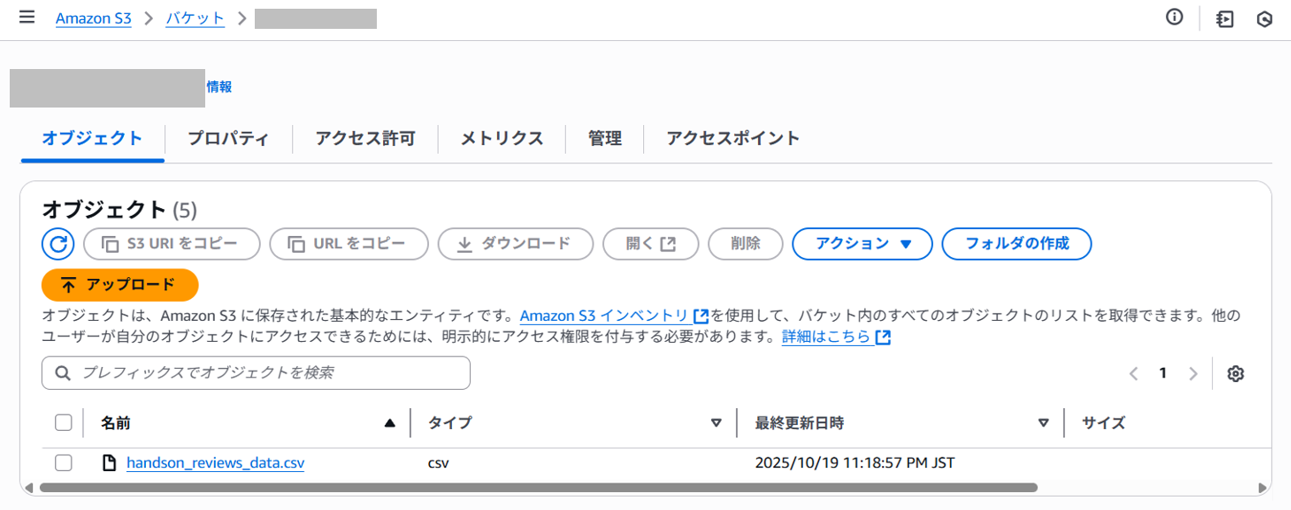Expand the アクション dropdown
The height and width of the screenshot is (510, 1291).
point(862,243)
